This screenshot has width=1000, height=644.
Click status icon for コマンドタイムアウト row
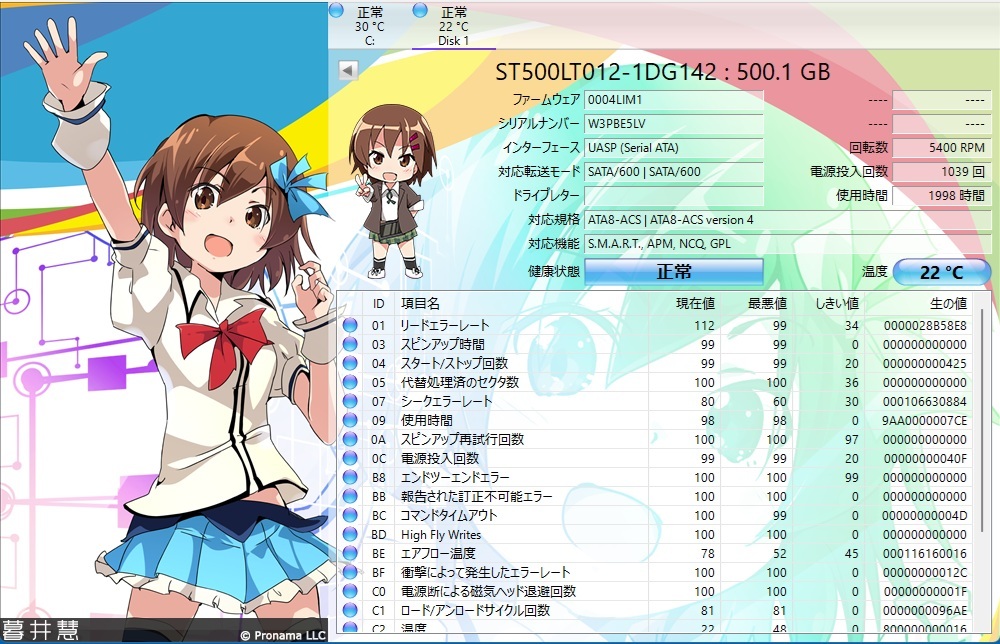point(350,515)
